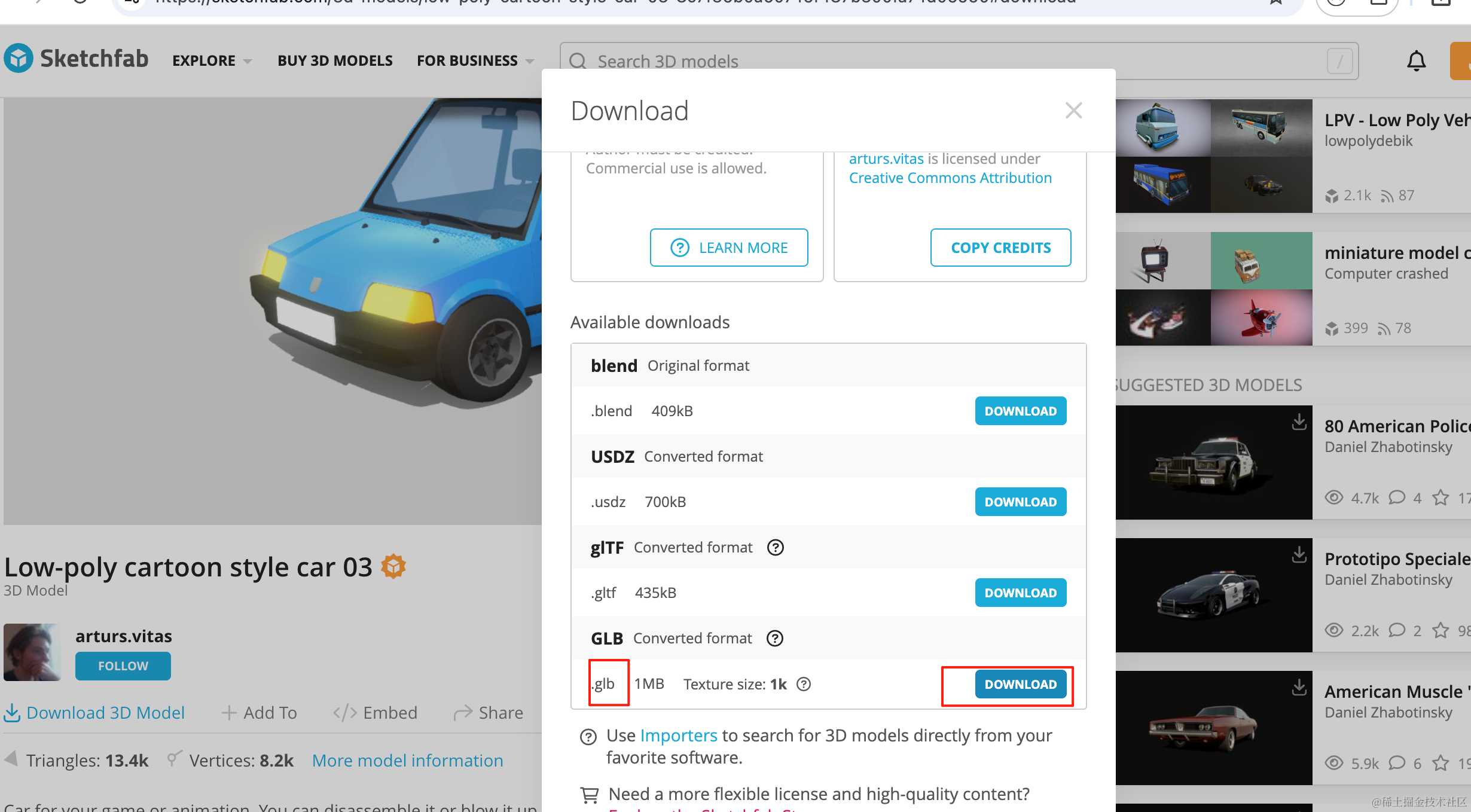1471x812 pixels.
Task: Open the Importers link
Action: [x=679, y=735]
